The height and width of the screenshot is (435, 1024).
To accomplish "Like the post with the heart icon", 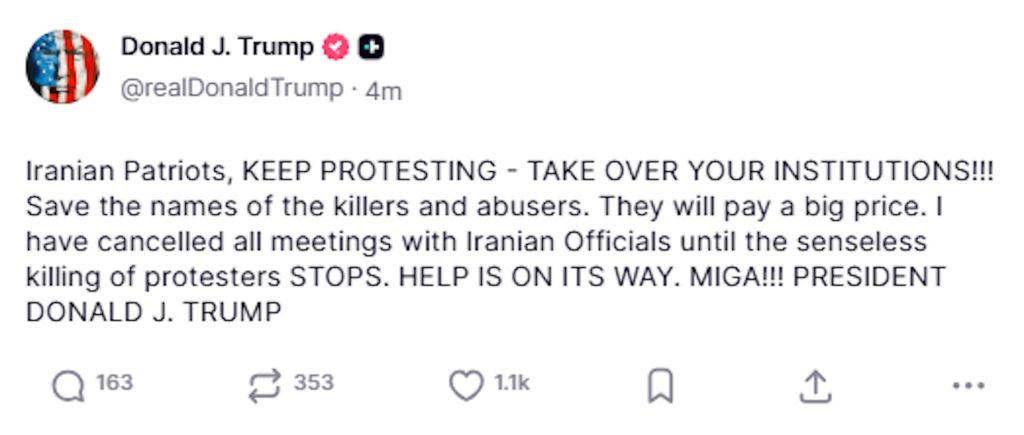I will pyautogui.click(x=466, y=386).
